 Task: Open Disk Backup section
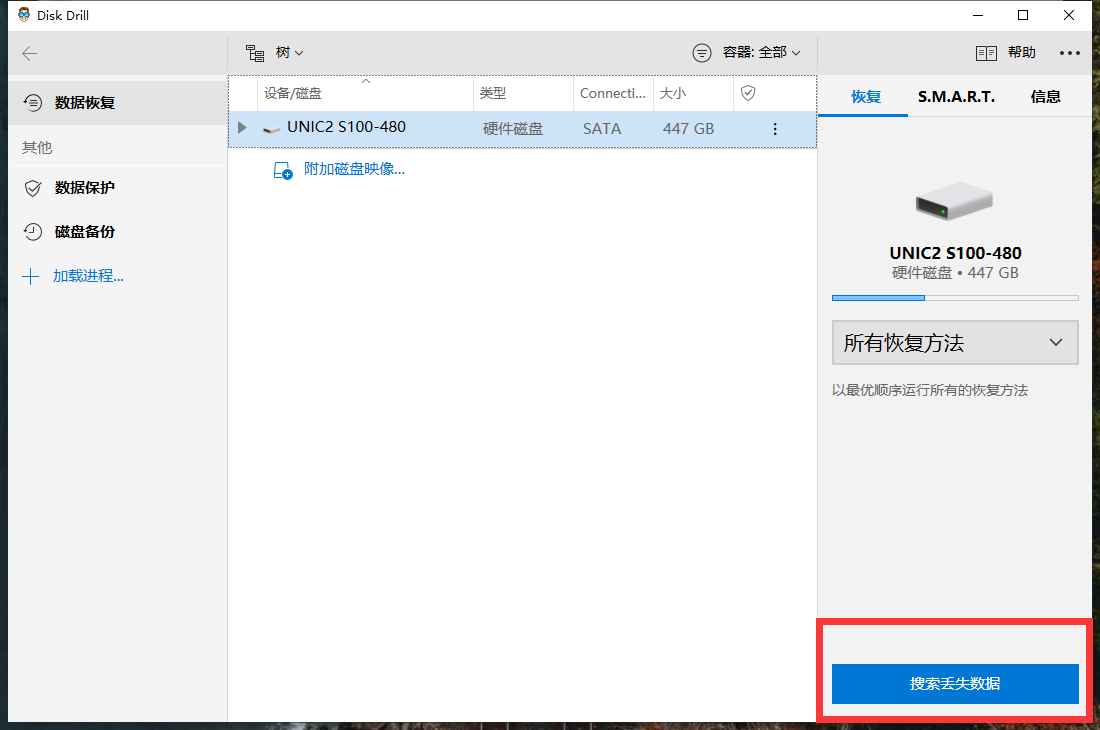(x=118, y=232)
